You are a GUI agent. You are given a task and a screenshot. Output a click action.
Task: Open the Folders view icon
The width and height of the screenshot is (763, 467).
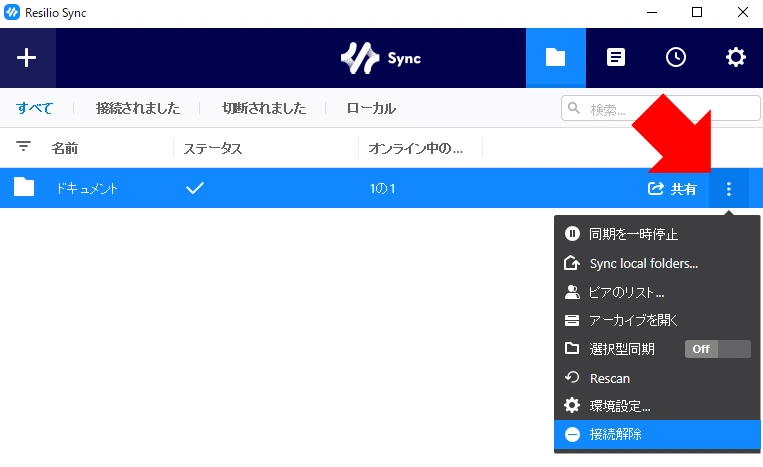coord(555,57)
